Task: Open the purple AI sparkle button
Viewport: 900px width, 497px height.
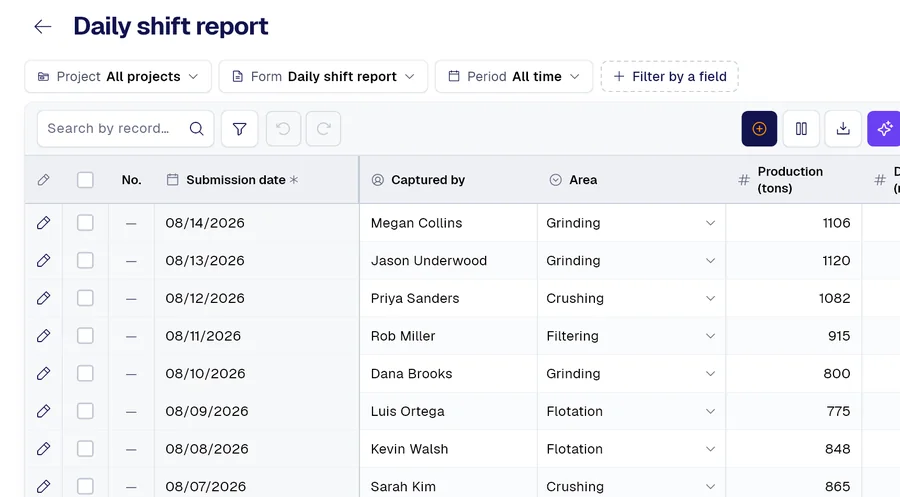Action: 884,129
